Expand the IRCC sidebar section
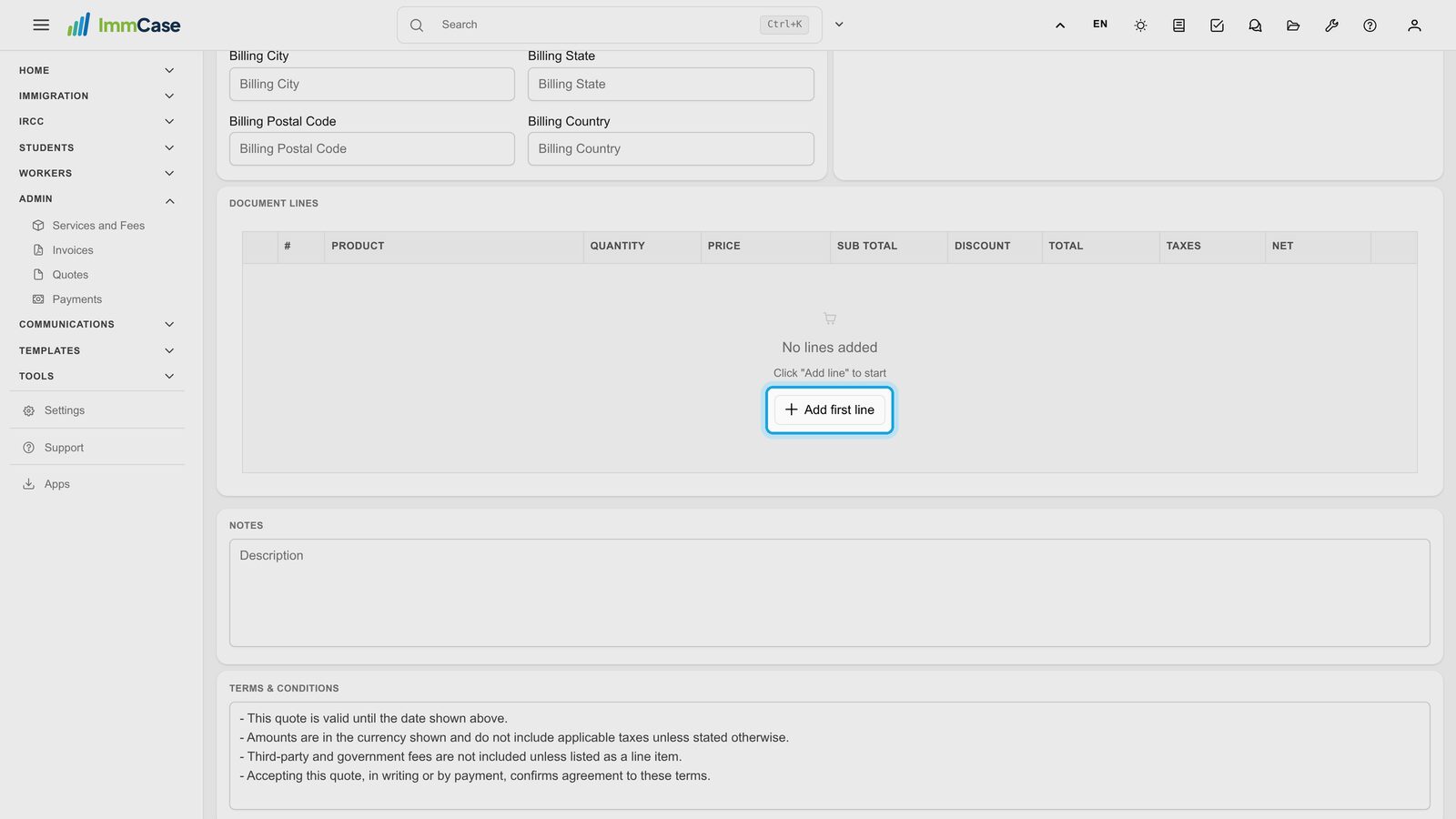 (97, 121)
